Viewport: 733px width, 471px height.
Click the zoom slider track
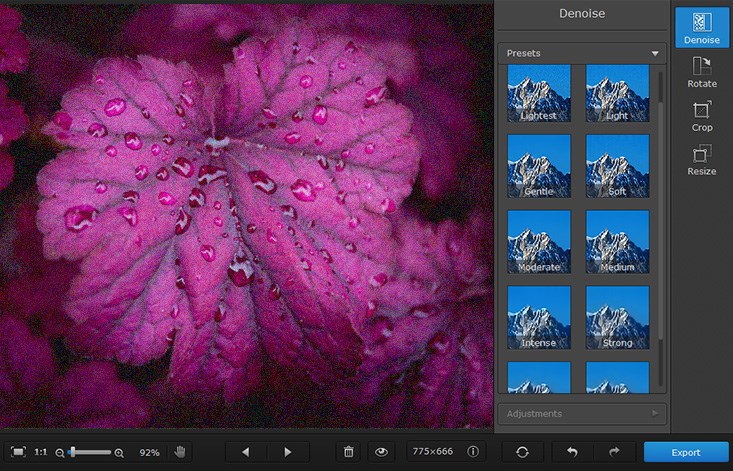95,452
